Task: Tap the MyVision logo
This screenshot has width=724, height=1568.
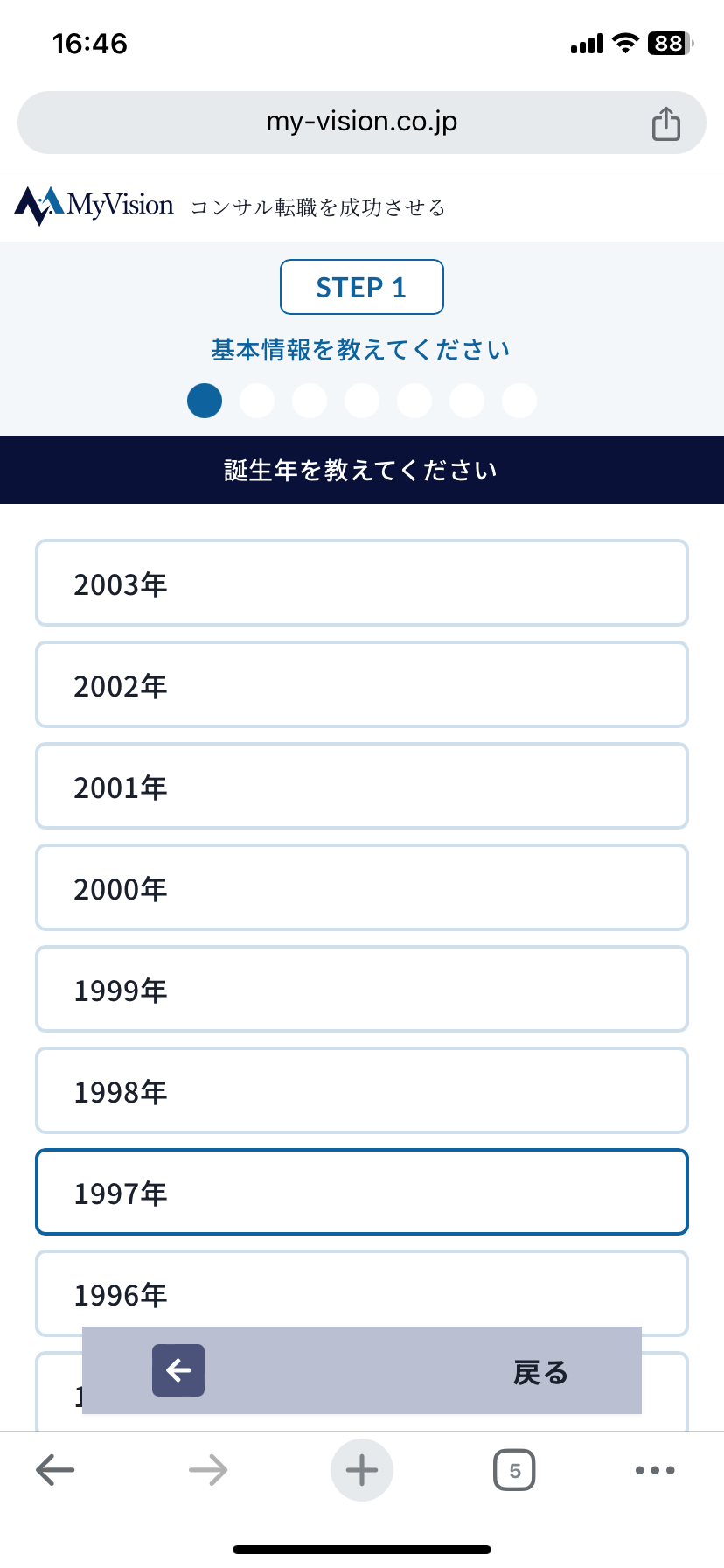Action: coord(94,205)
